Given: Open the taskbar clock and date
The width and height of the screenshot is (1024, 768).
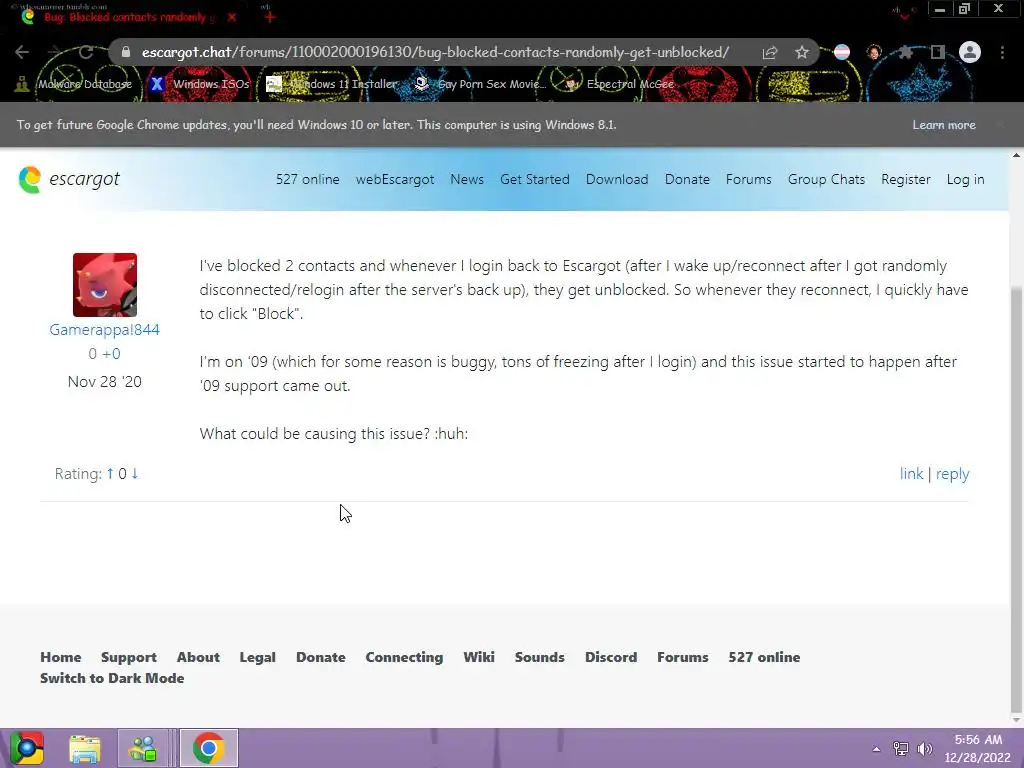Looking at the screenshot, I should pos(978,748).
